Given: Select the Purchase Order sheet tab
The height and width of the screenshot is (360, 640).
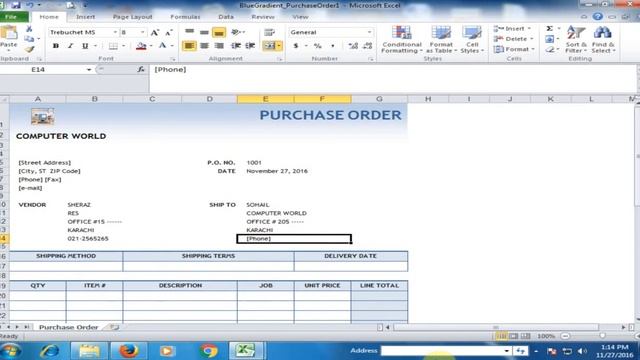Looking at the screenshot, I should tap(68, 327).
